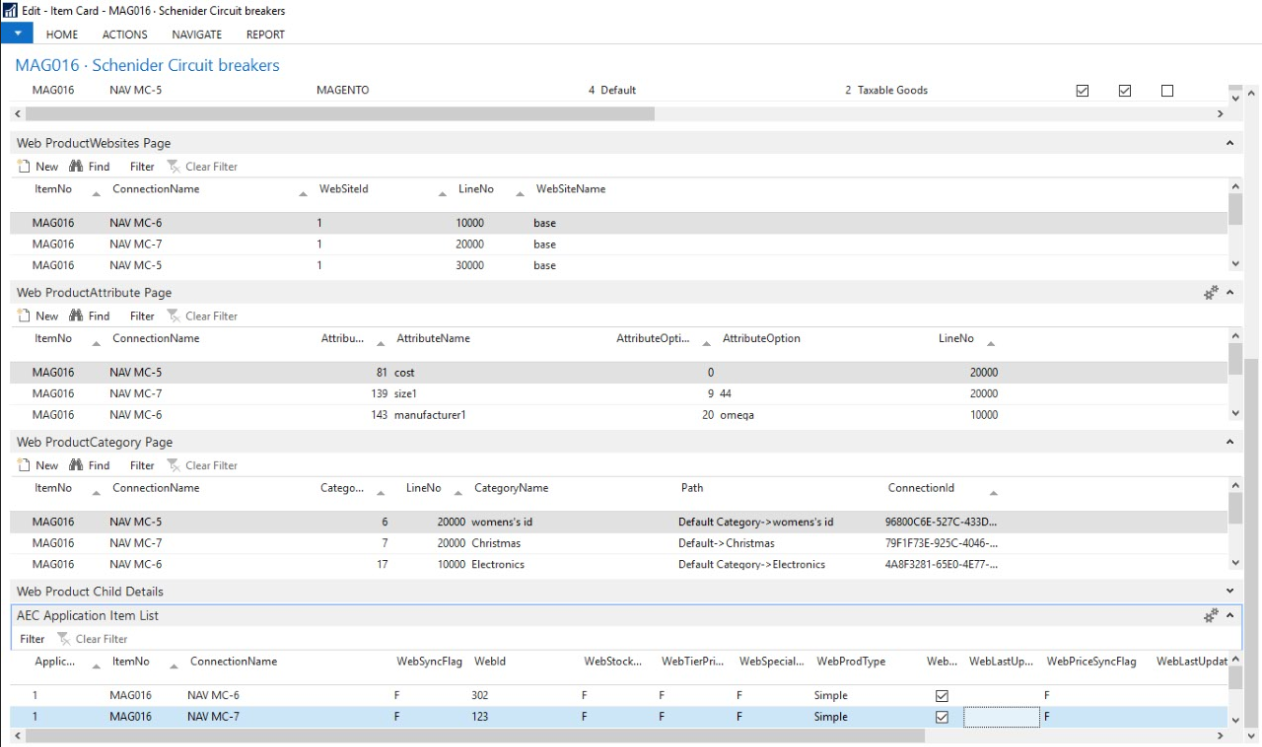
Task: Click Filter in Web ProductAttribute Page
Action: pyautogui.click(x=142, y=316)
